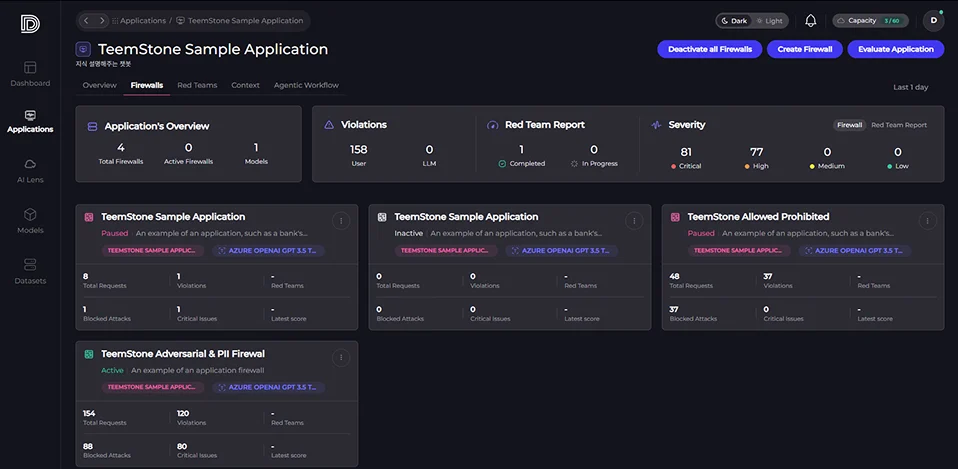
Task: Click Deactivate all Firewalls button
Action: coord(710,49)
